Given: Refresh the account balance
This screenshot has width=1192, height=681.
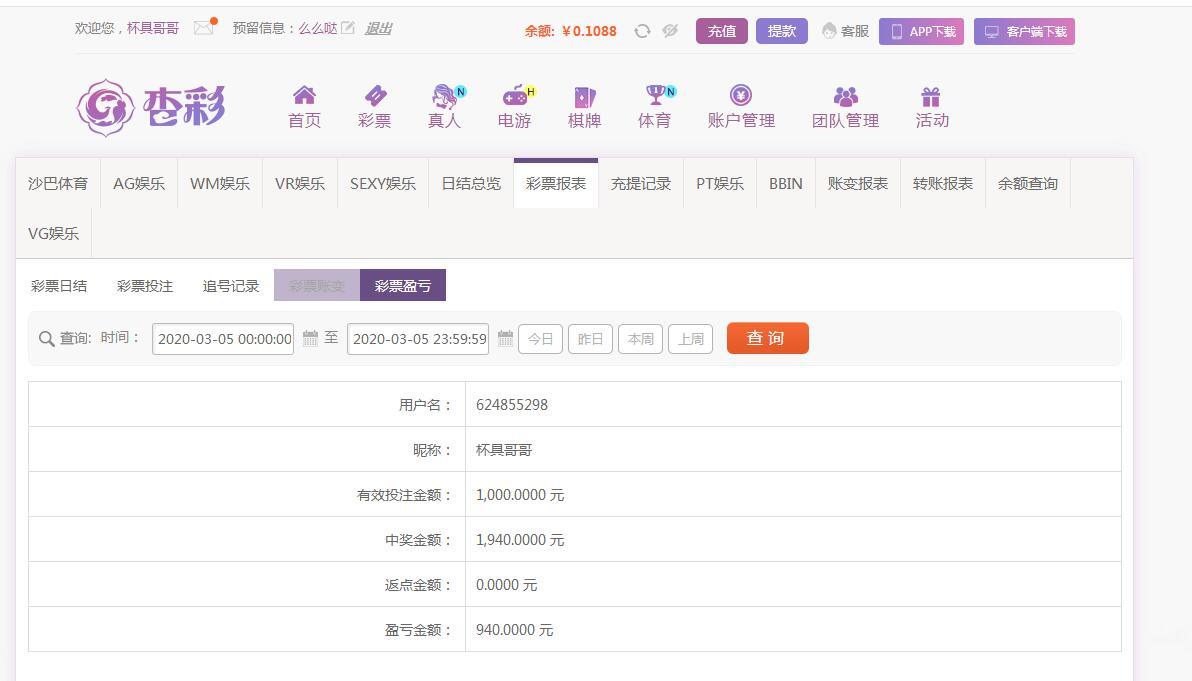Looking at the screenshot, I should click(642, 31).
